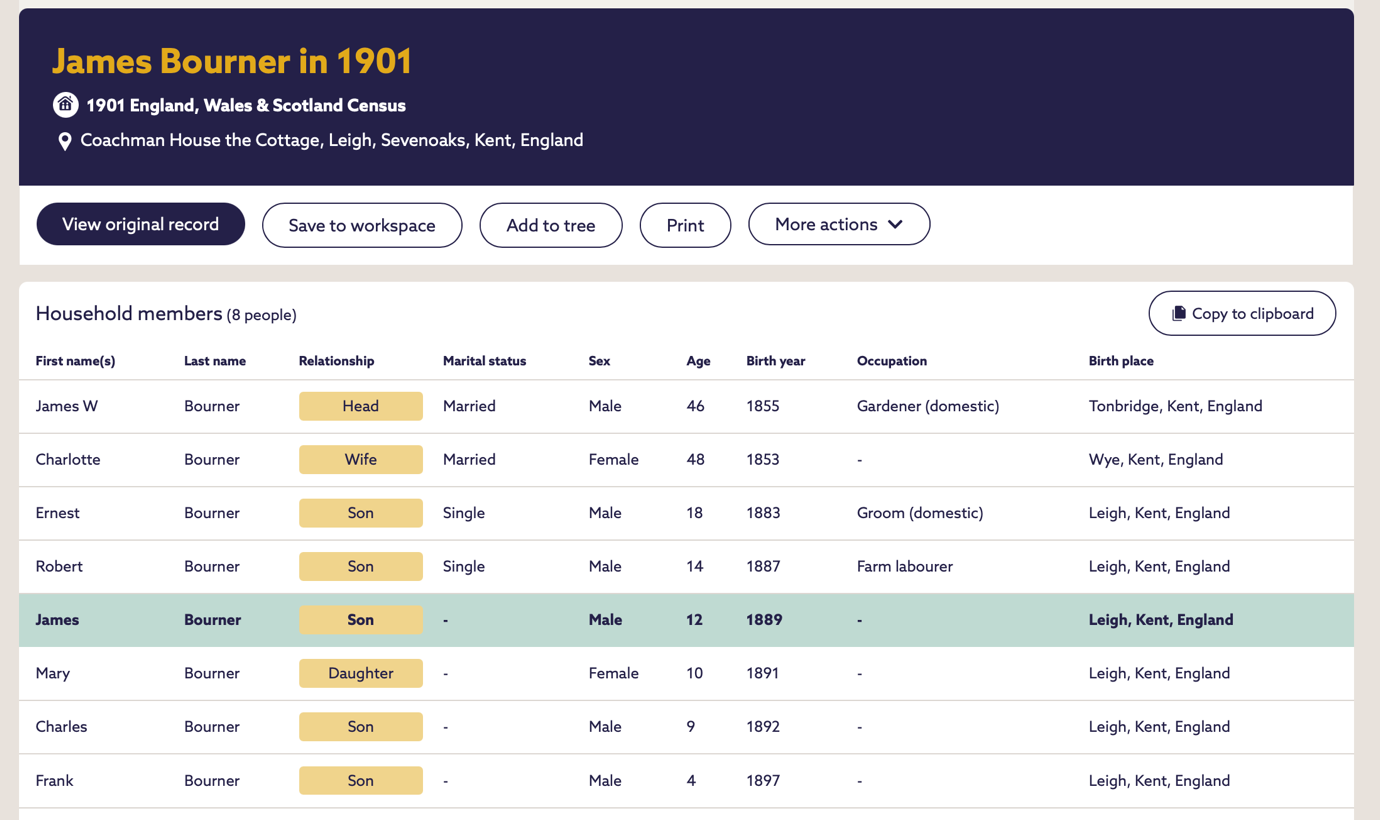
Task: Select Wife relationship tag for Charlotte
Action: [361, 460]
